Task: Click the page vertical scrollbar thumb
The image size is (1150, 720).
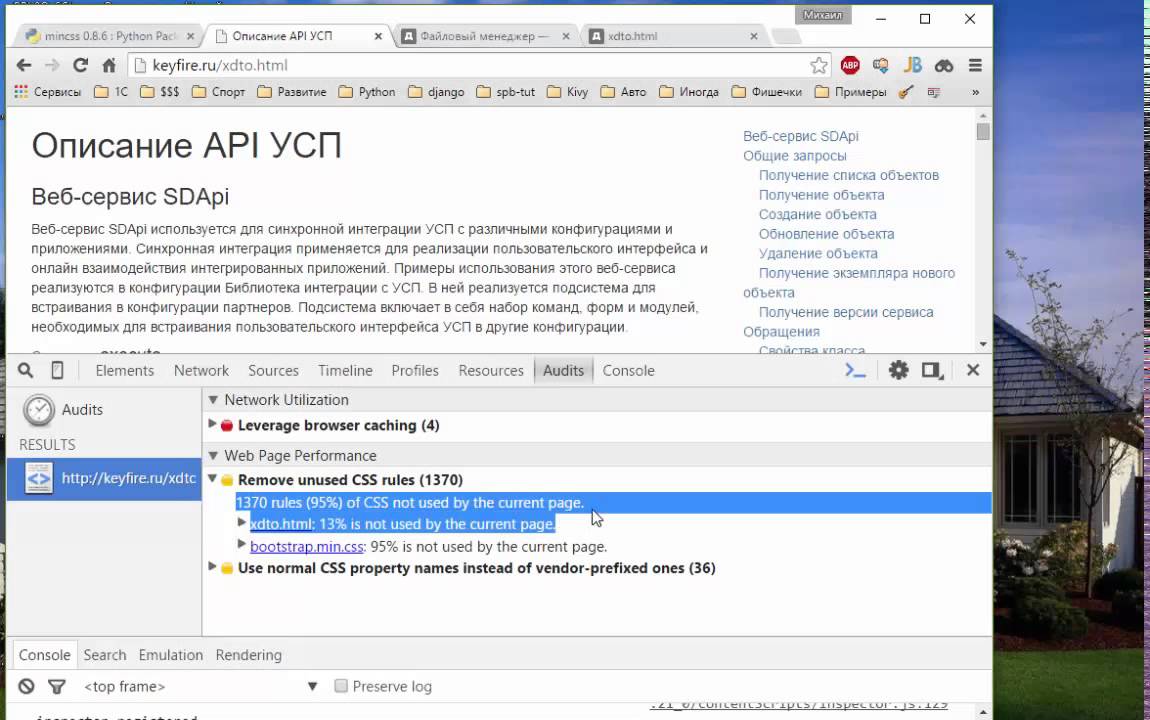Action: (x=983, y=131)
